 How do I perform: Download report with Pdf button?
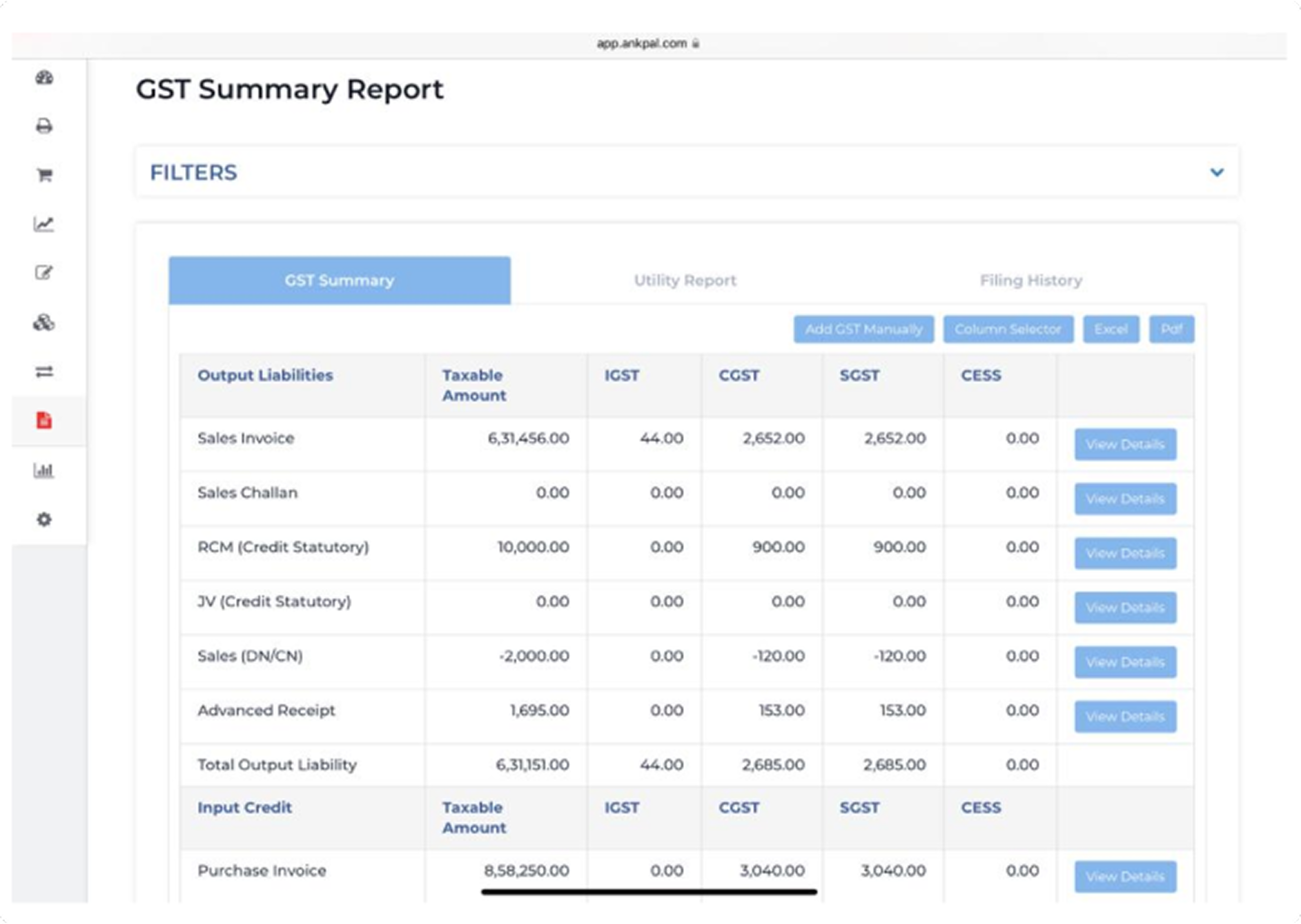(1171, 329)
